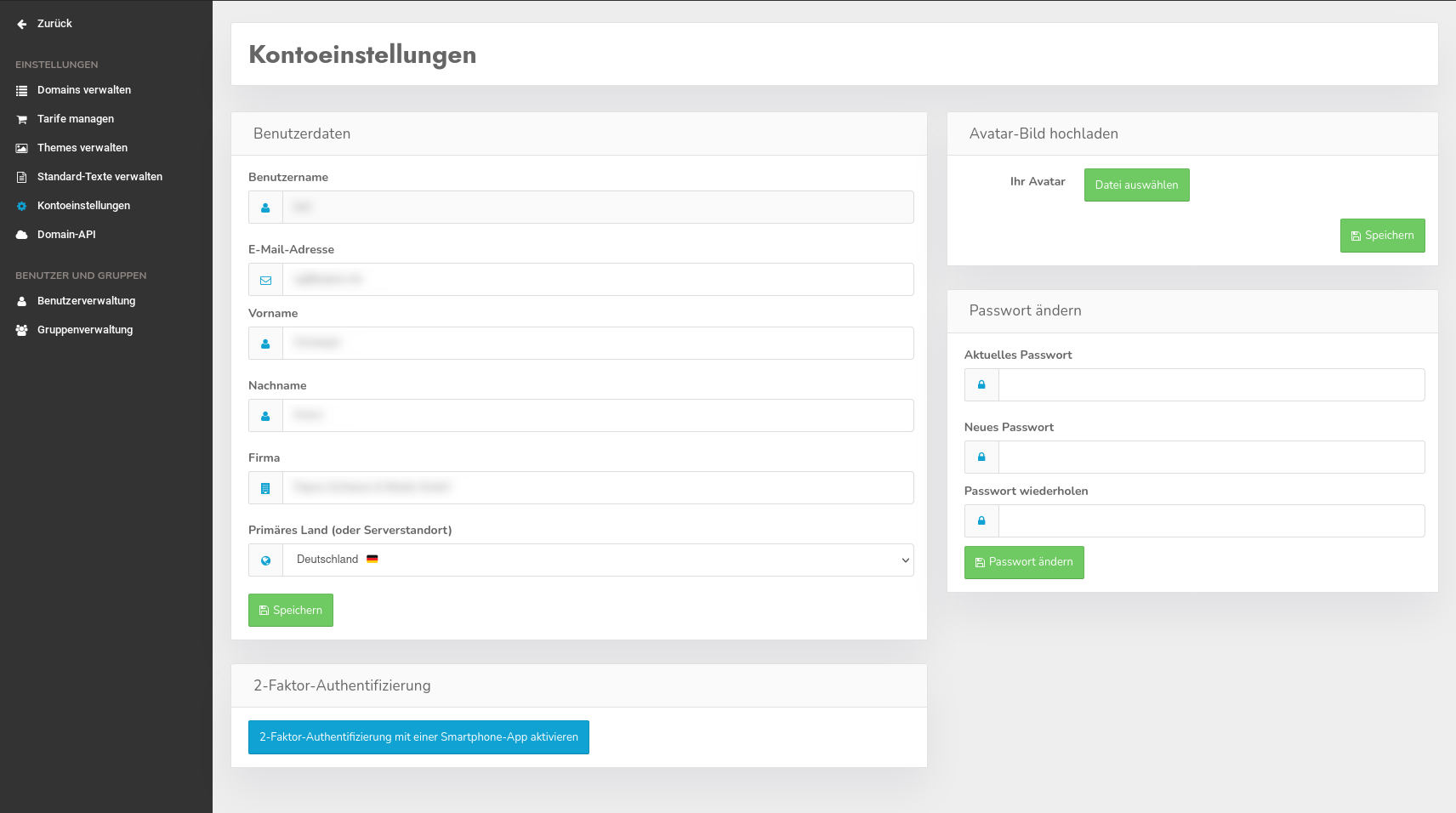Click the envelope icon in E-Mail-Adresse field
The image size is (1456, 813).
[265, 280]
